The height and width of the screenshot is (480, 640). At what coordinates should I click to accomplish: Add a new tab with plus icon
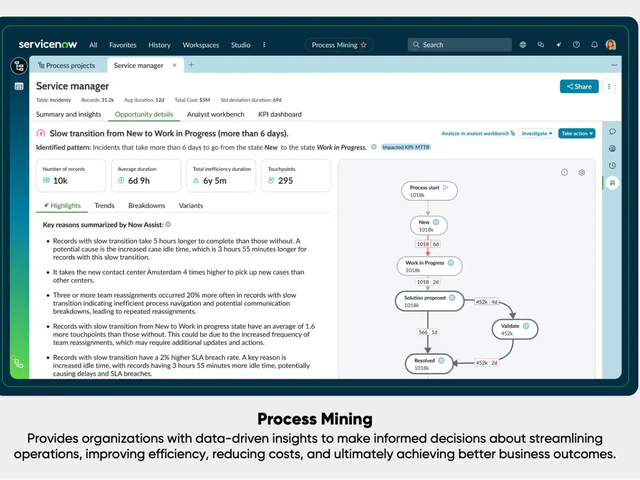point(191,65)
